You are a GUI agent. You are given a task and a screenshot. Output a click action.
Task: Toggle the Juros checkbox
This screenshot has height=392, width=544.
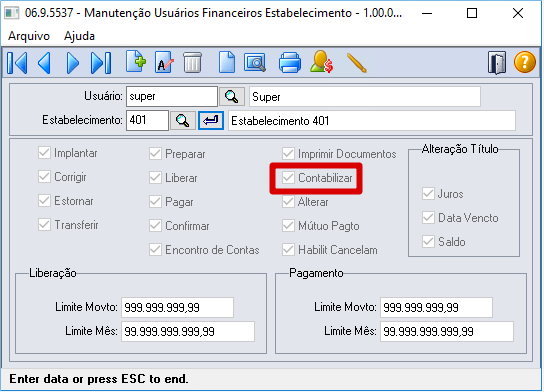tap(428, 194)
